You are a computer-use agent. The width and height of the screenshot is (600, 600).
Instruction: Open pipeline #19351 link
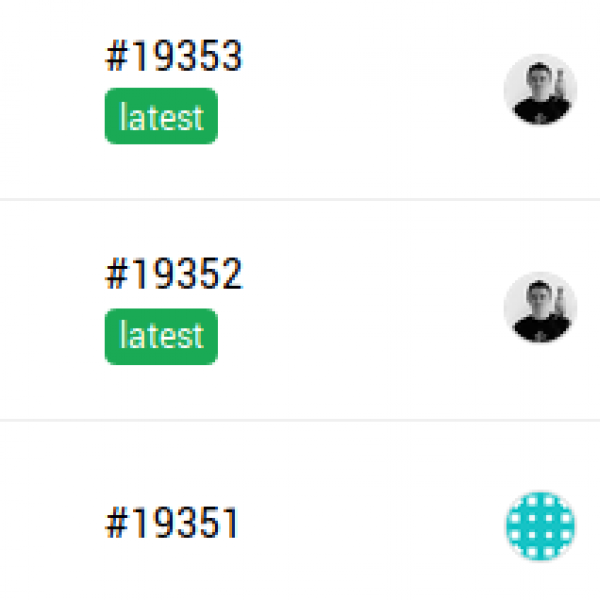click(172, 523)
